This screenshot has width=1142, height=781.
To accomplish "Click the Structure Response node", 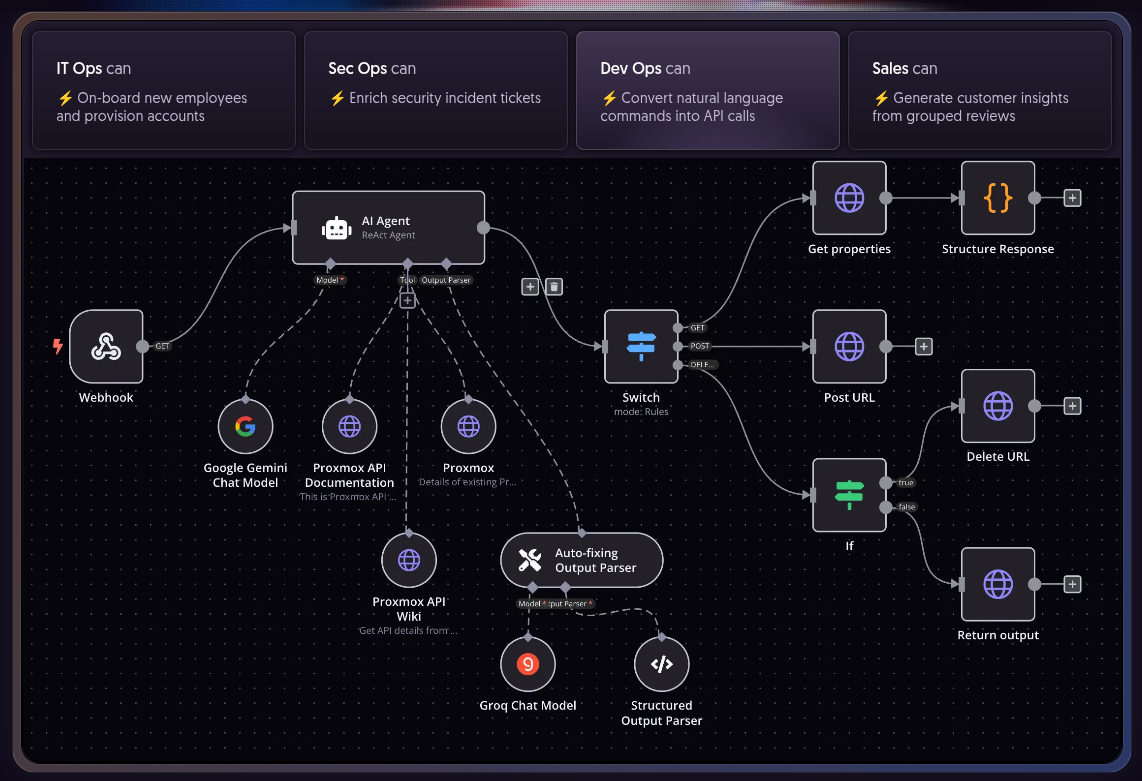I will click(x=998, y=199).
